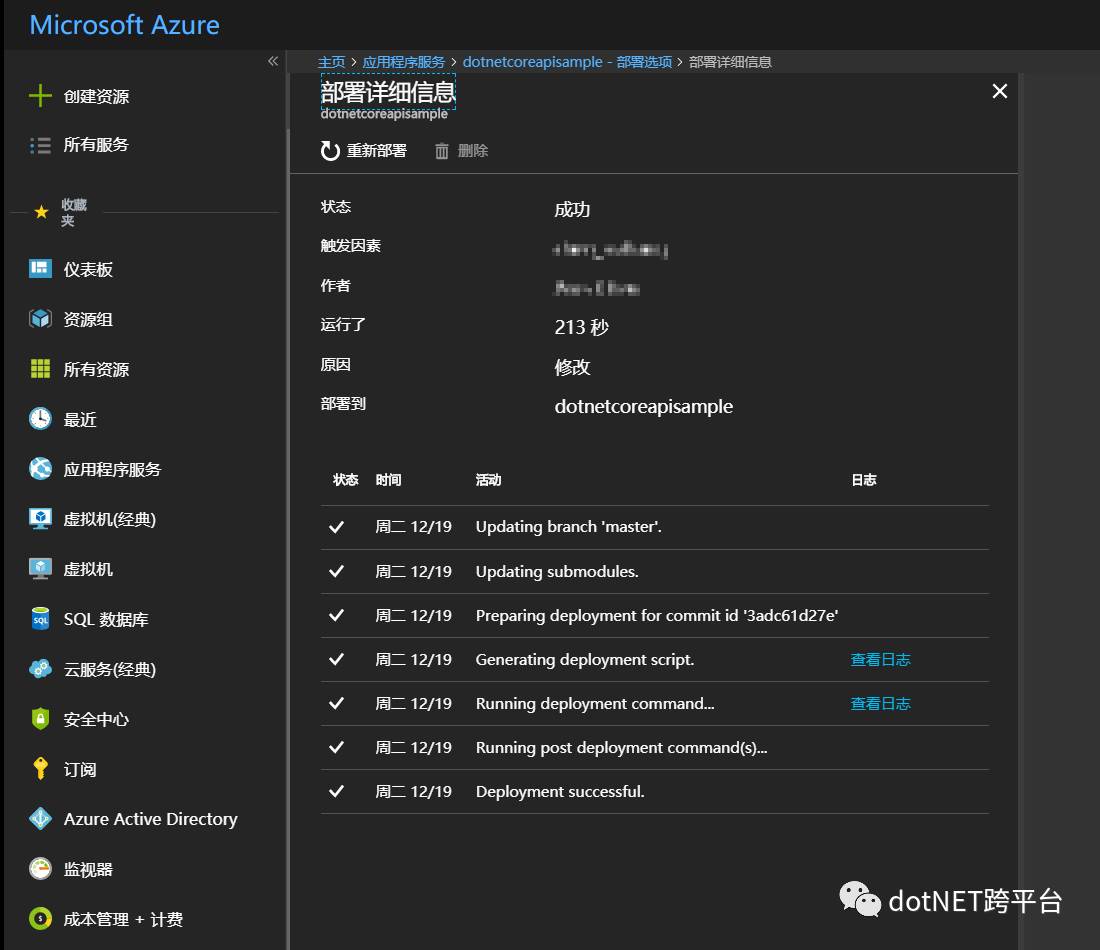
Task: Click the check mark of Deployment successful row
Action: pyautogui.click(x=337, y=791)
